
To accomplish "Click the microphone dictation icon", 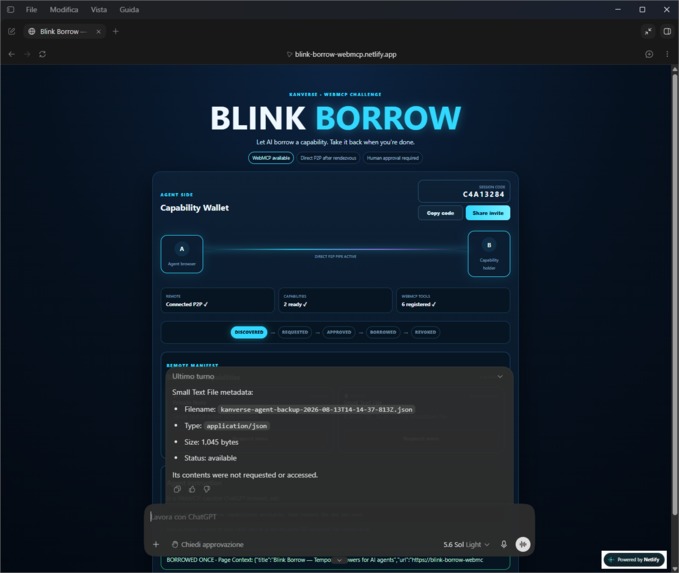I will coord(504,544).
